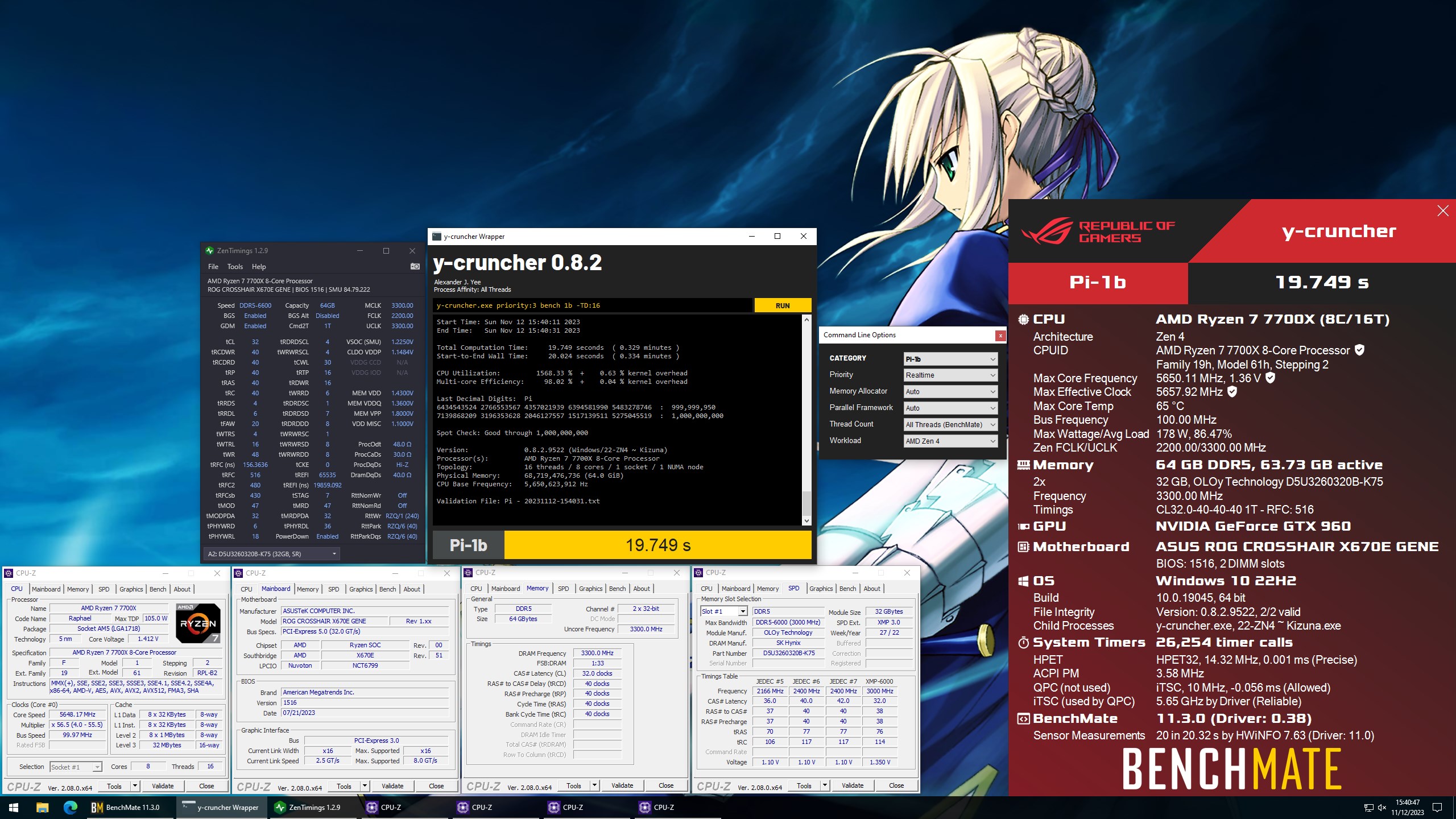Switch to Graphics tab in third CPU-Z window
This screenshot has width=1456, height=819.
(590, 589)
